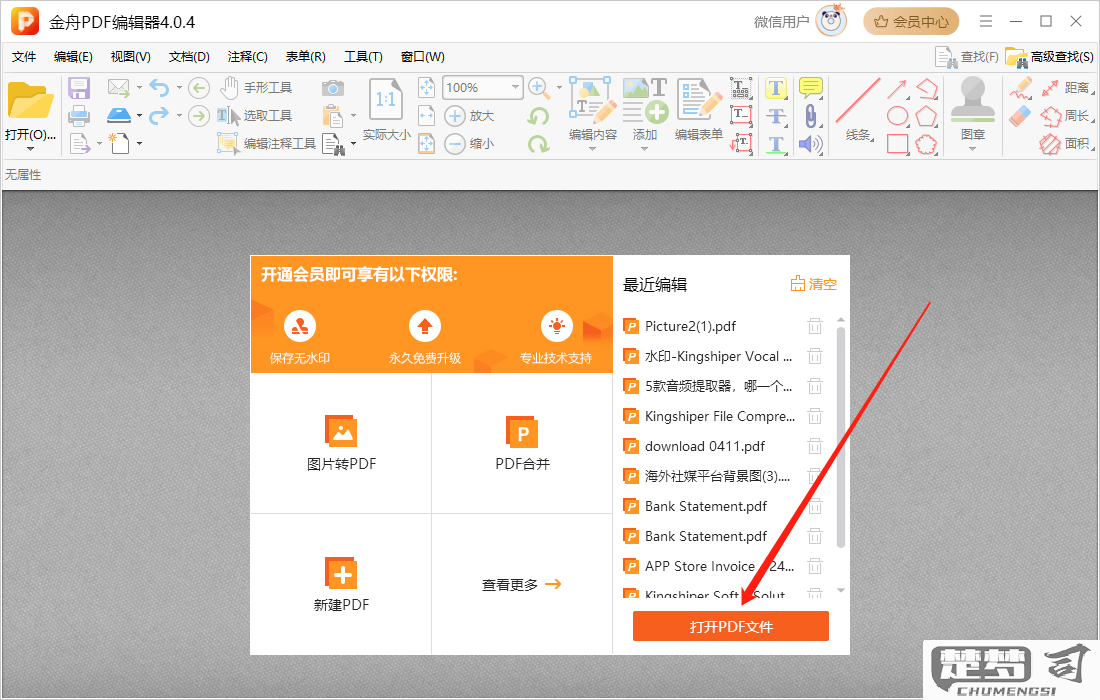
Task: Select the oval shape tool
Action: [898, 116]
